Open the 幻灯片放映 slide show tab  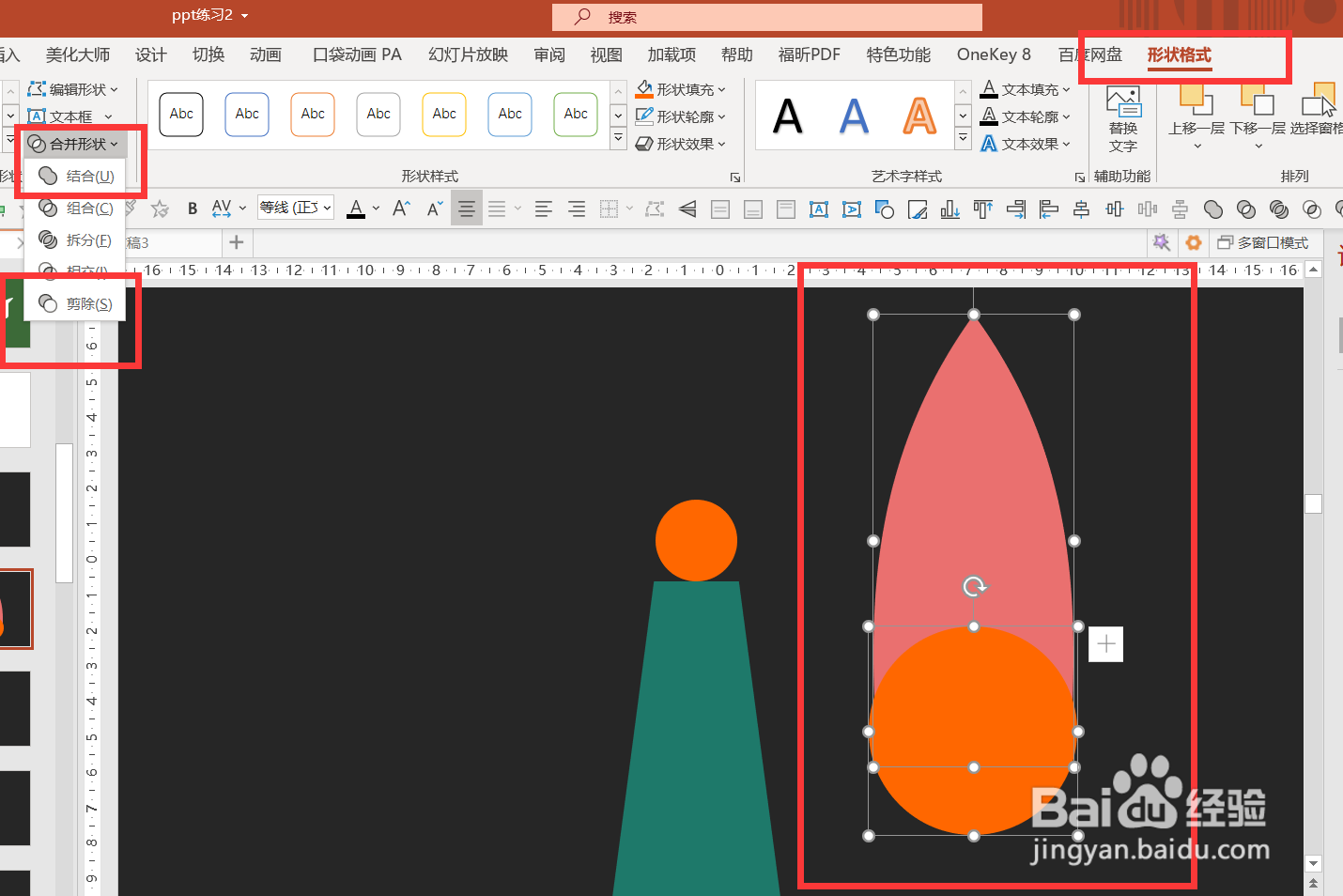point(468,54)
